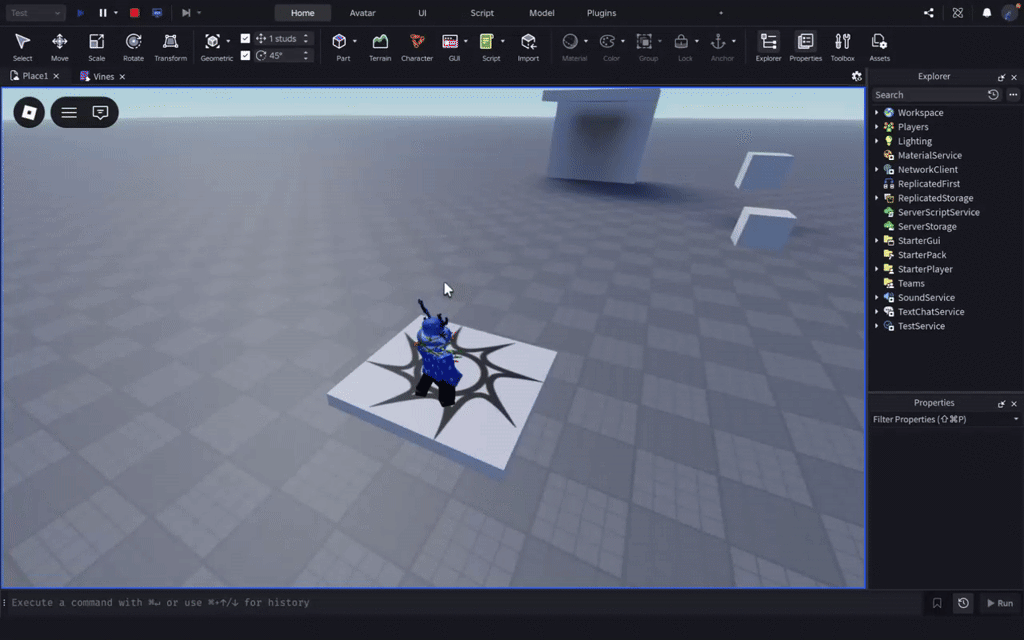The height and width of the screenshot is (640, 1024).
Task: Click the Script insert icon
Action: [x=487, y=42]
